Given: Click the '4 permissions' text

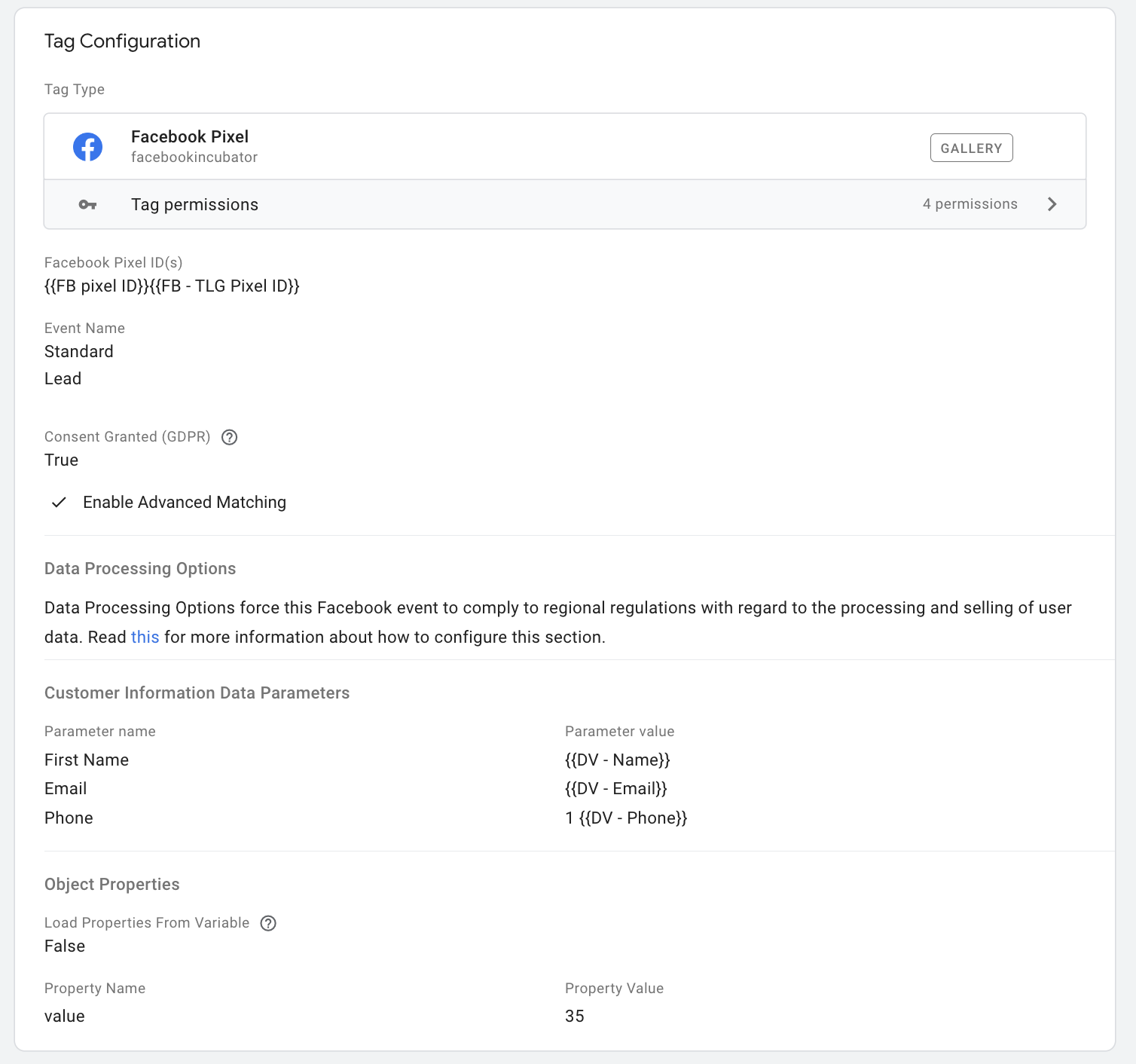Looking at the screenshot, I should (970, 204).
